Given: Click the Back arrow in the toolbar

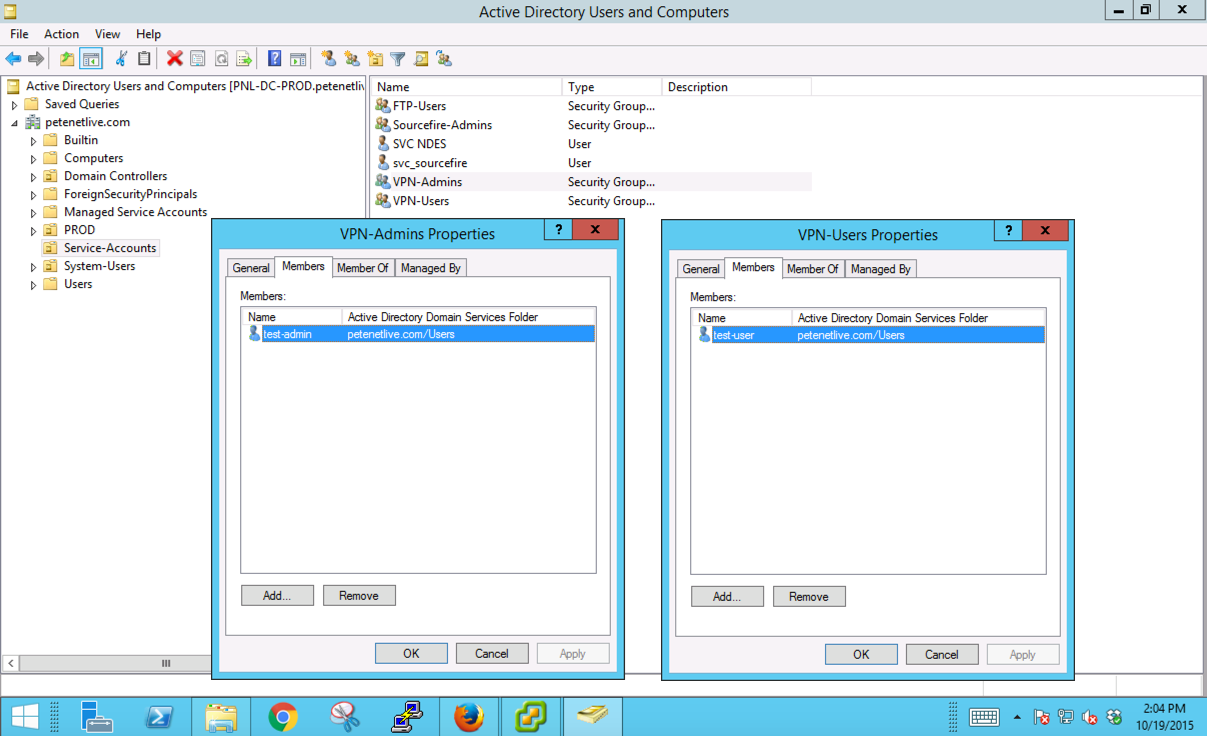Looking at the screenshot, I should click(13, 59).
